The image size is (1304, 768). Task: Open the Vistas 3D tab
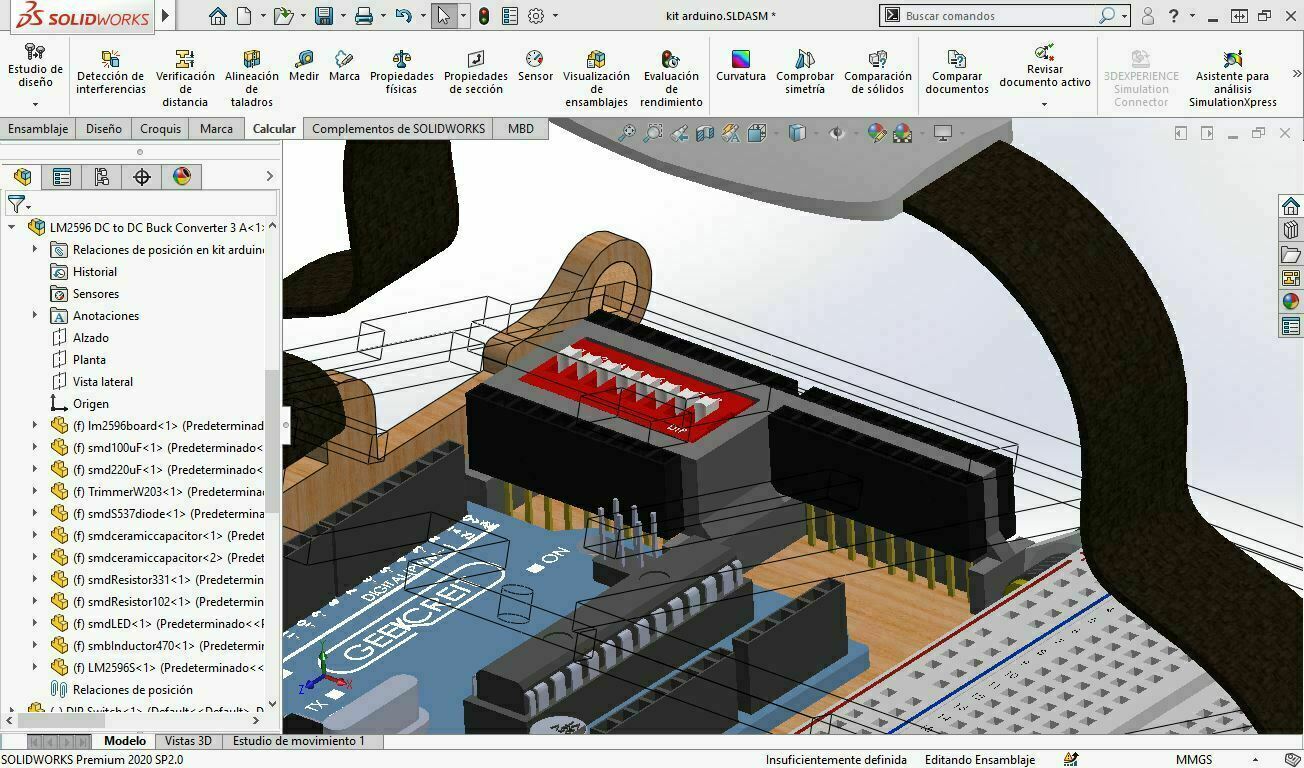[190, 742]
